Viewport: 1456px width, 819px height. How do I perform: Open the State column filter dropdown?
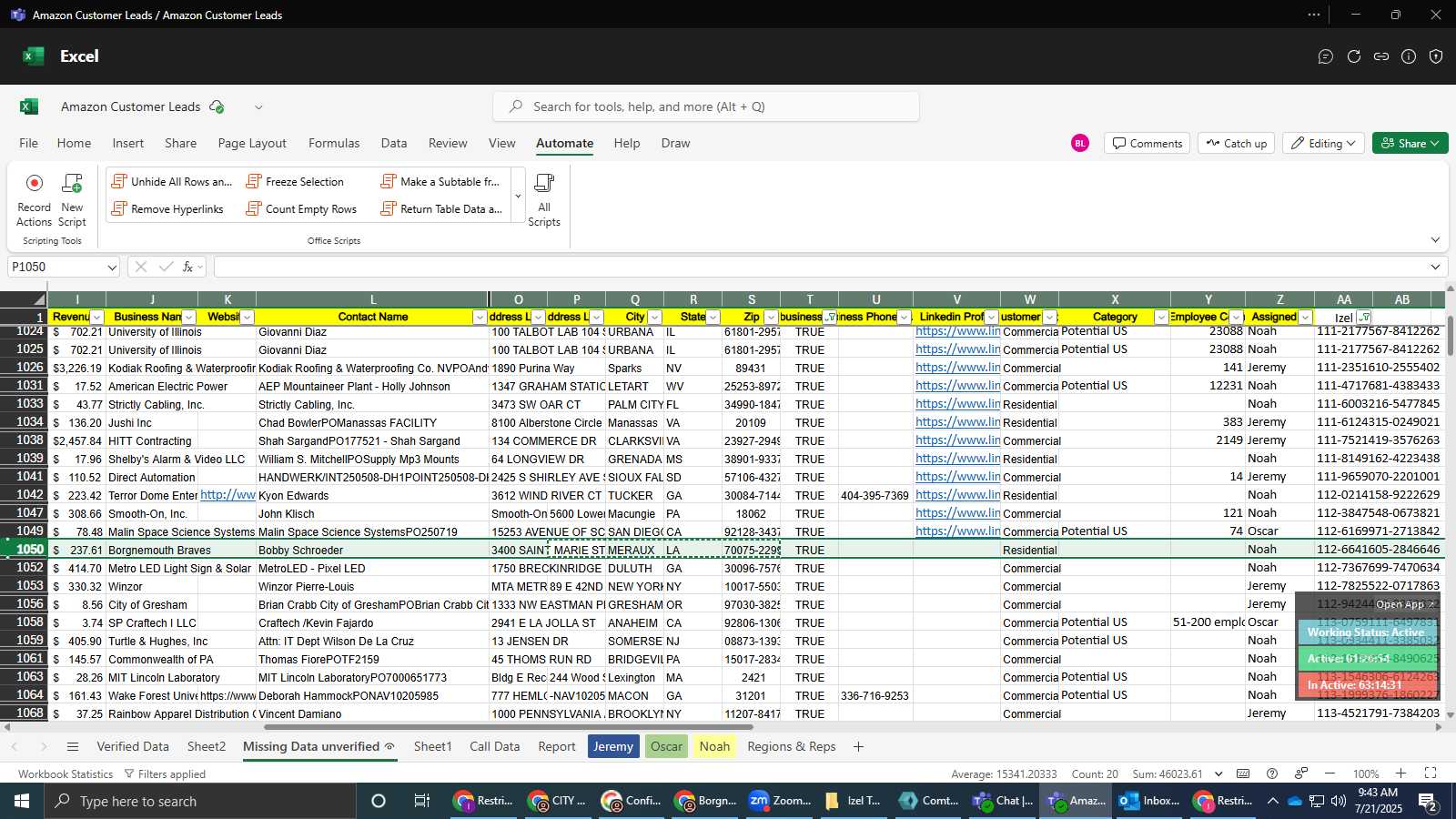coord(713,318)
